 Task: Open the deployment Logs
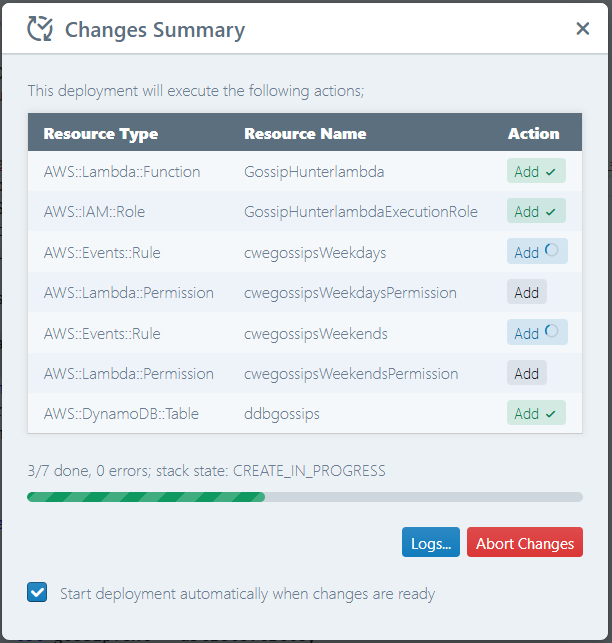coord(431,542)
